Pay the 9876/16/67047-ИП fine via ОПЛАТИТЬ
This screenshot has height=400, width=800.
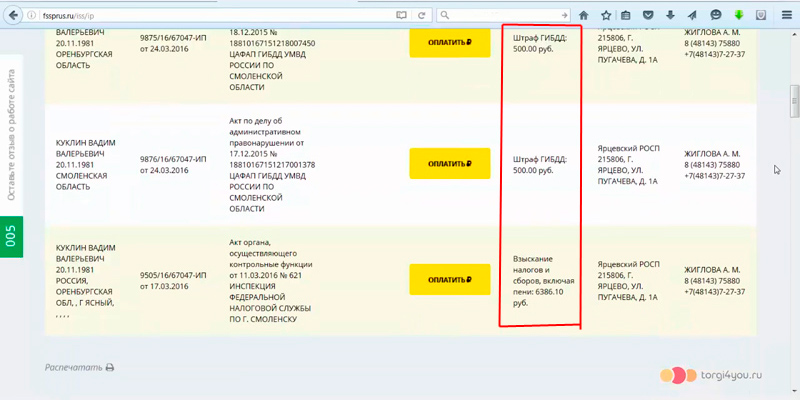coord(449,164)
